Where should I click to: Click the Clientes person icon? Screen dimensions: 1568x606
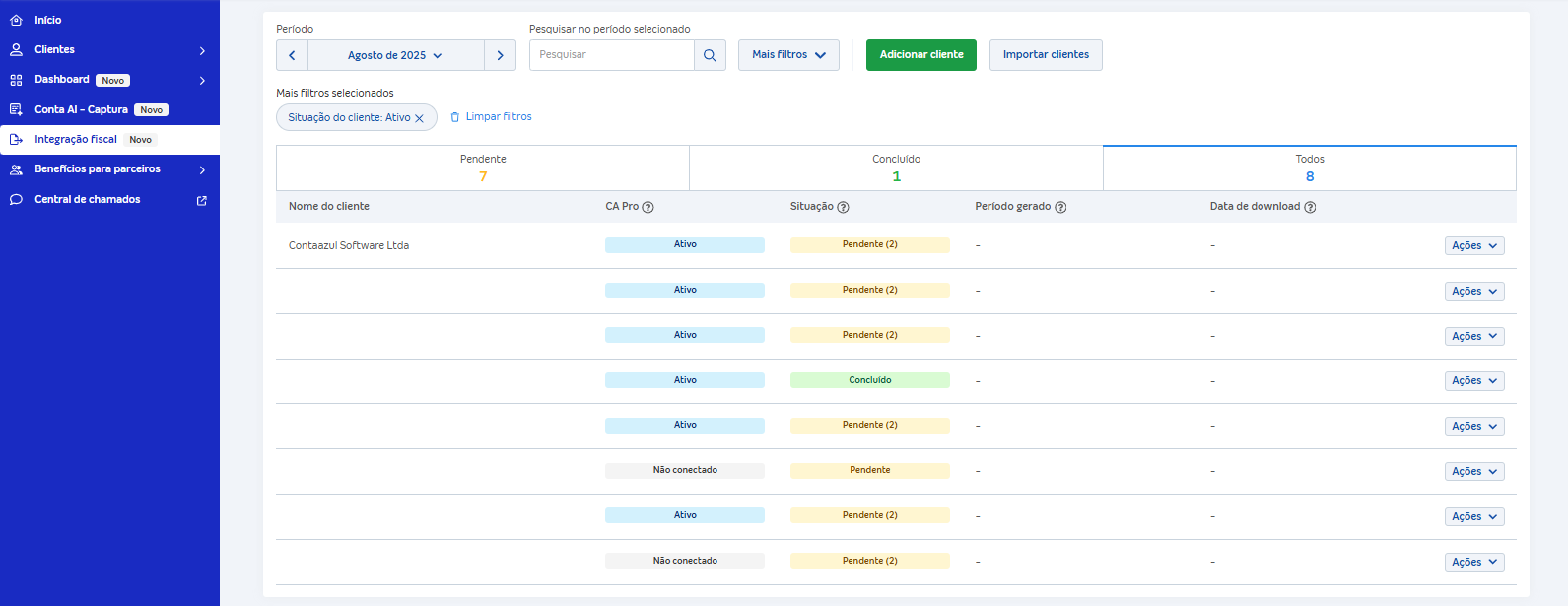click(16, 49)
